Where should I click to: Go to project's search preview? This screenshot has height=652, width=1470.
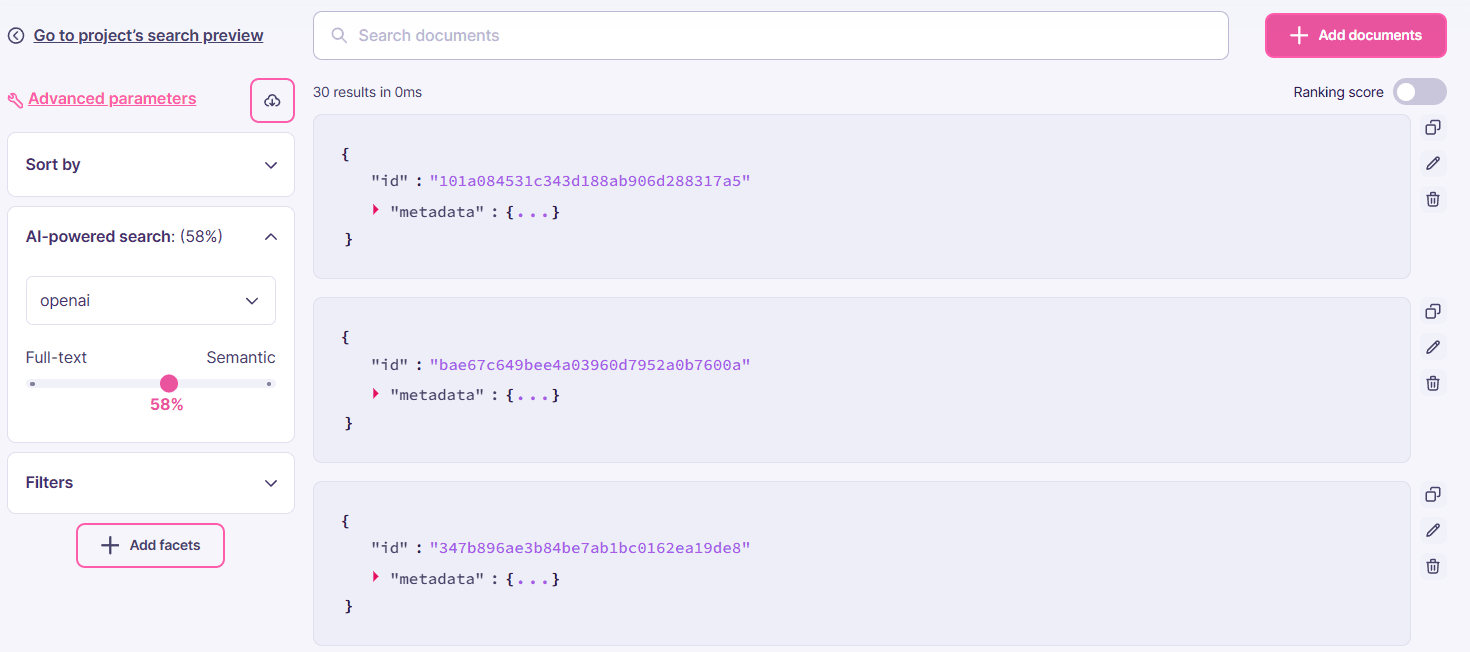coord(148,36)
